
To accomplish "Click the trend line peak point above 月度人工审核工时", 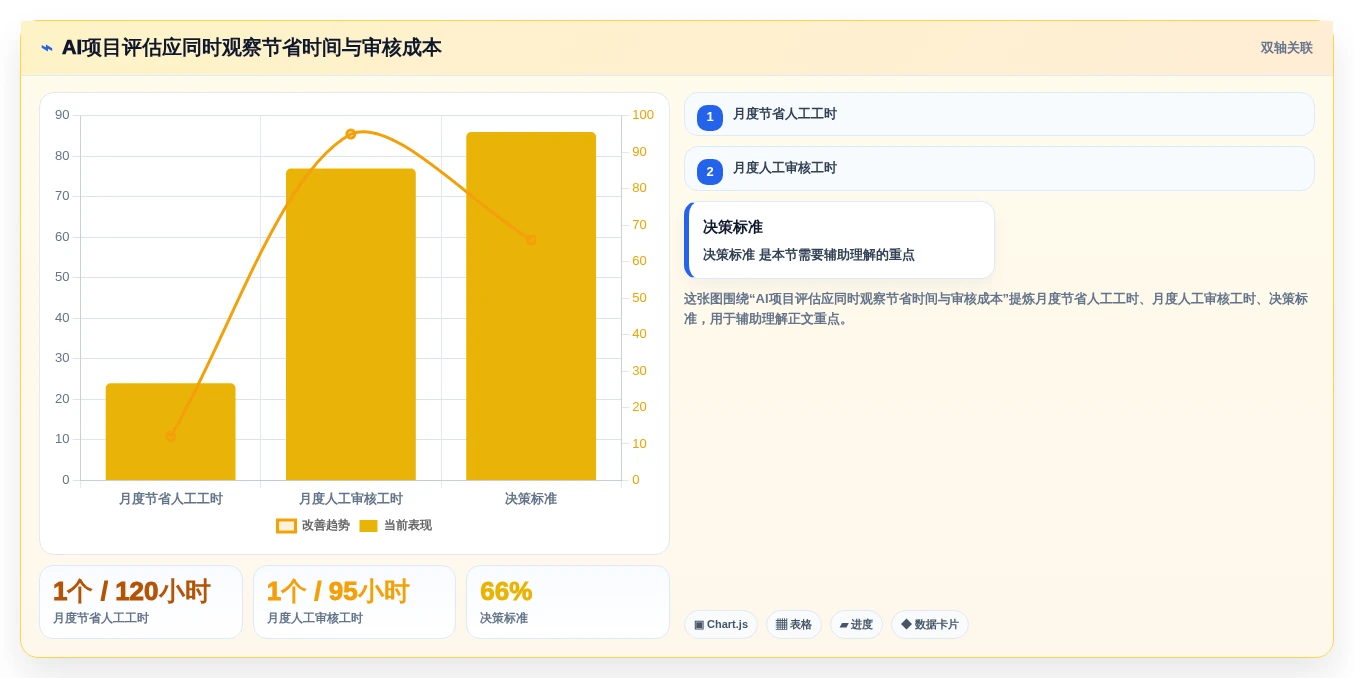I will tap(351, 134).
